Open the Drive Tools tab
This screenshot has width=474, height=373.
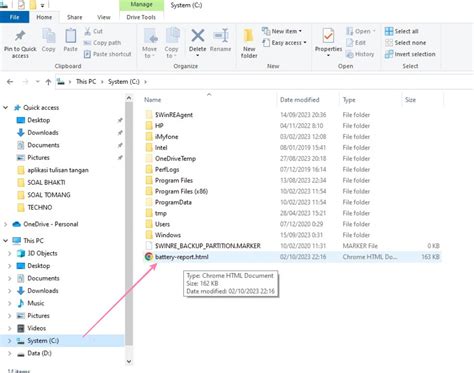click(141, 17)
